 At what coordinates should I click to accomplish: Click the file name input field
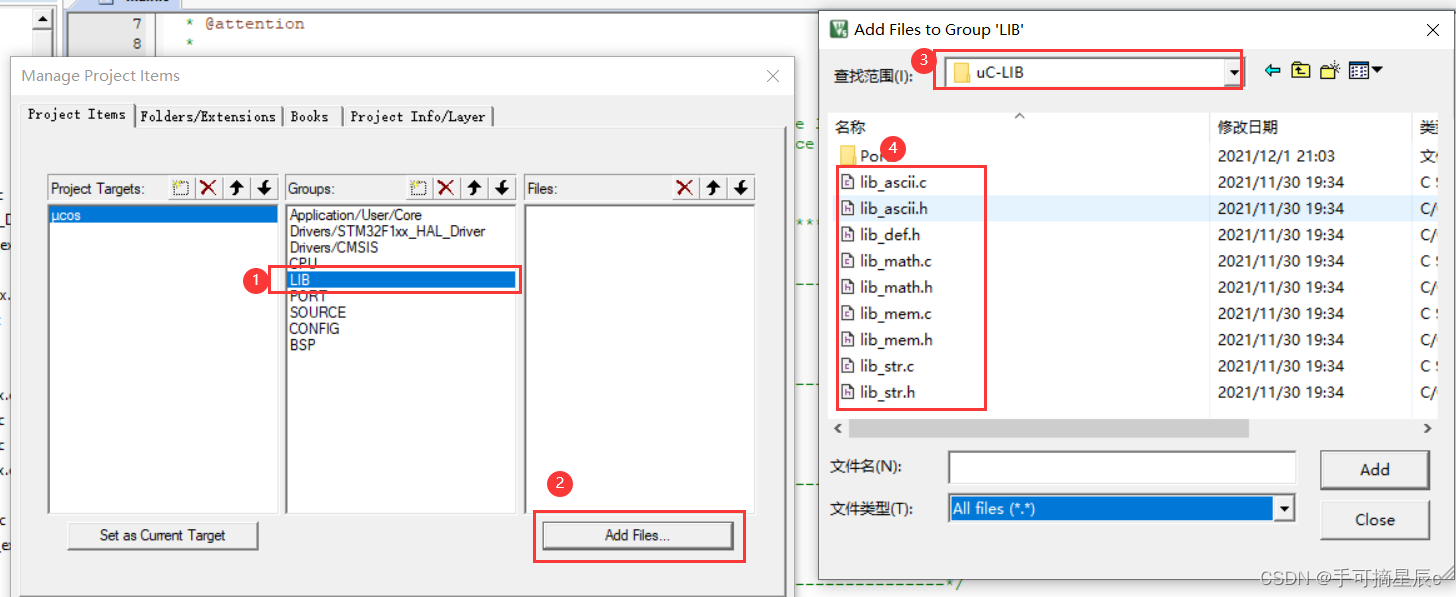pos(1122,467)
